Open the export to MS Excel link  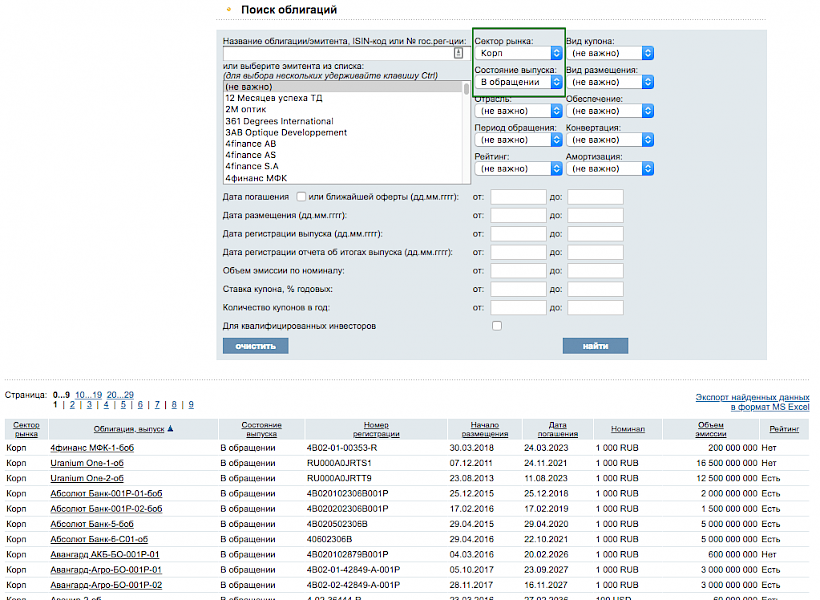coord(752,402)
